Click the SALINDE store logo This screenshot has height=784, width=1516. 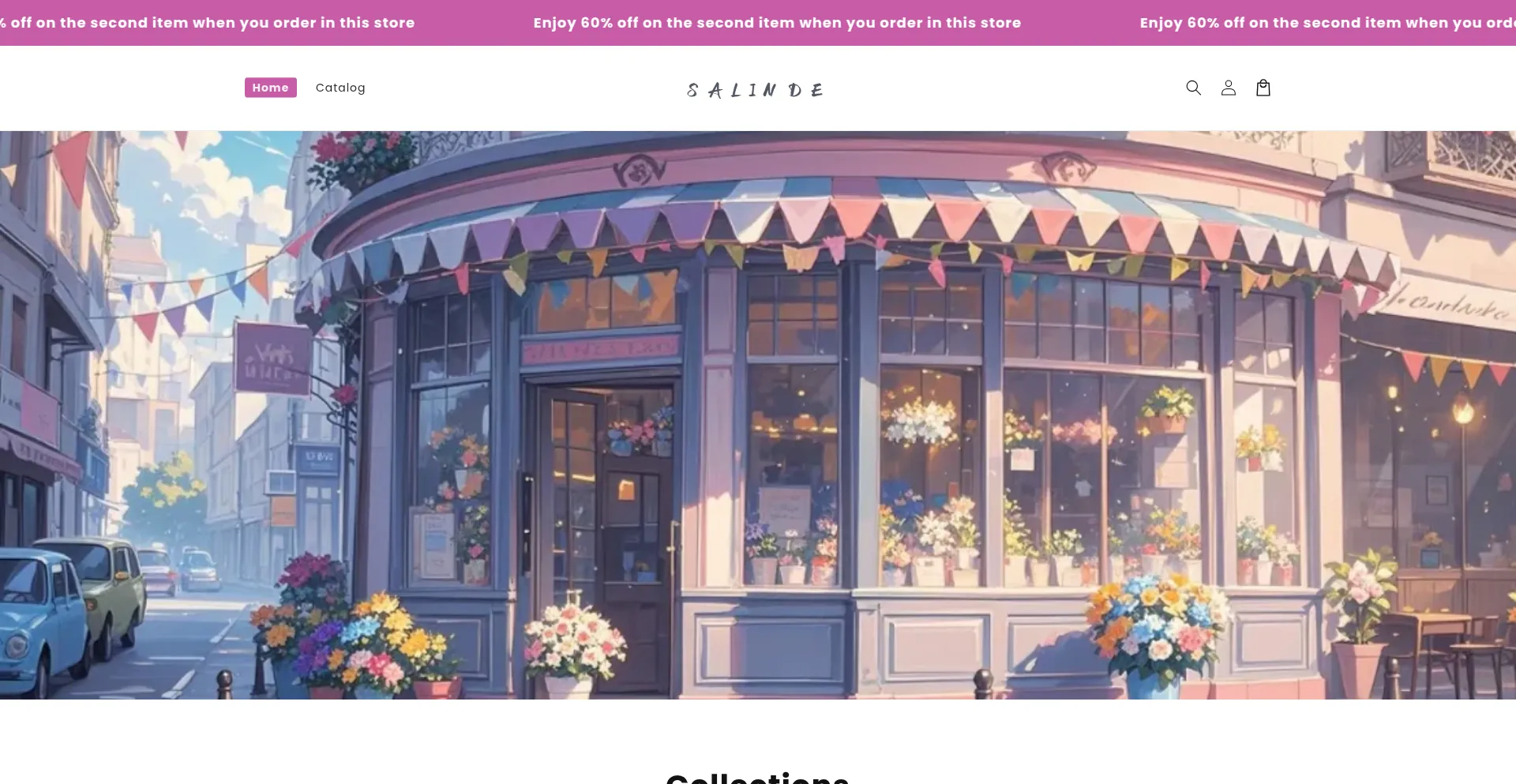tap(756, 90)
